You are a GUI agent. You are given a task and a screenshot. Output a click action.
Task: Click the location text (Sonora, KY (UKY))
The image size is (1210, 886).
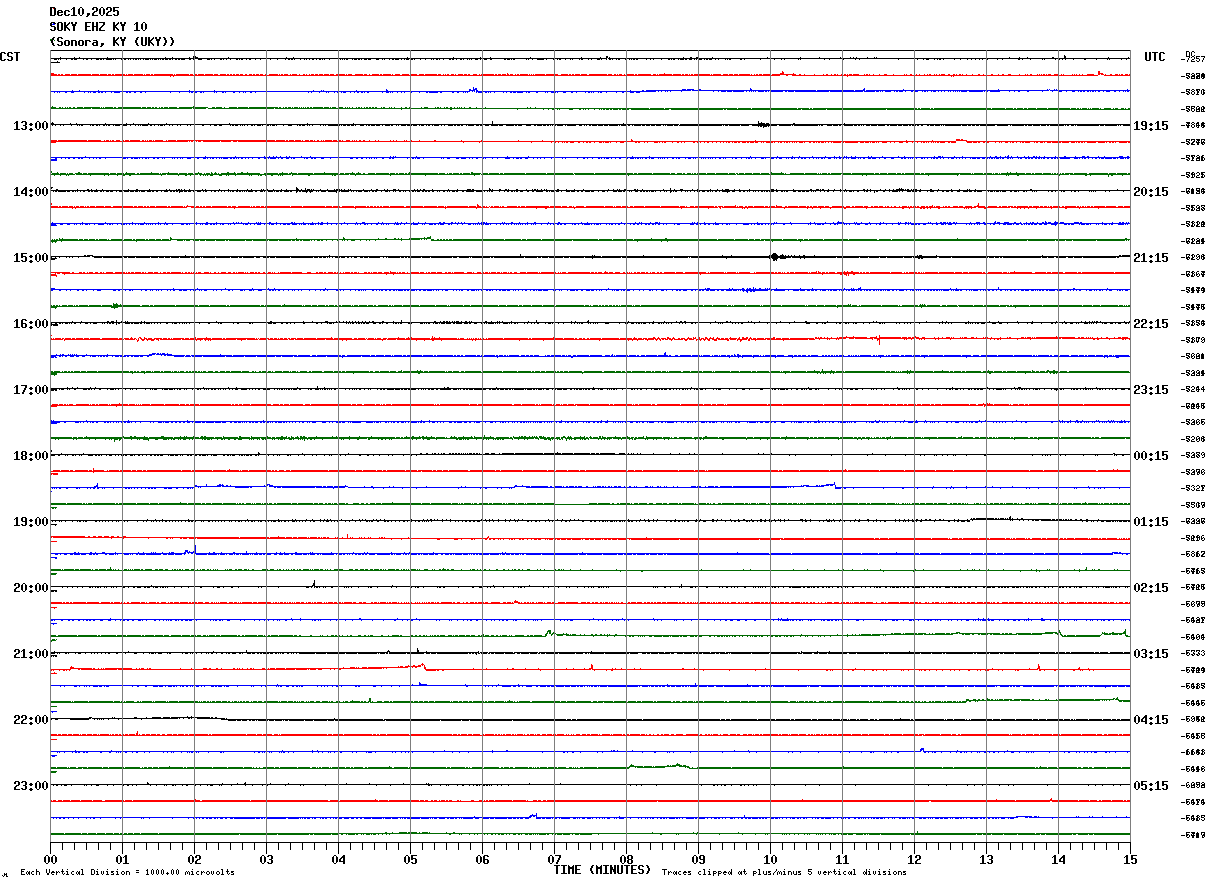(112, 42)
